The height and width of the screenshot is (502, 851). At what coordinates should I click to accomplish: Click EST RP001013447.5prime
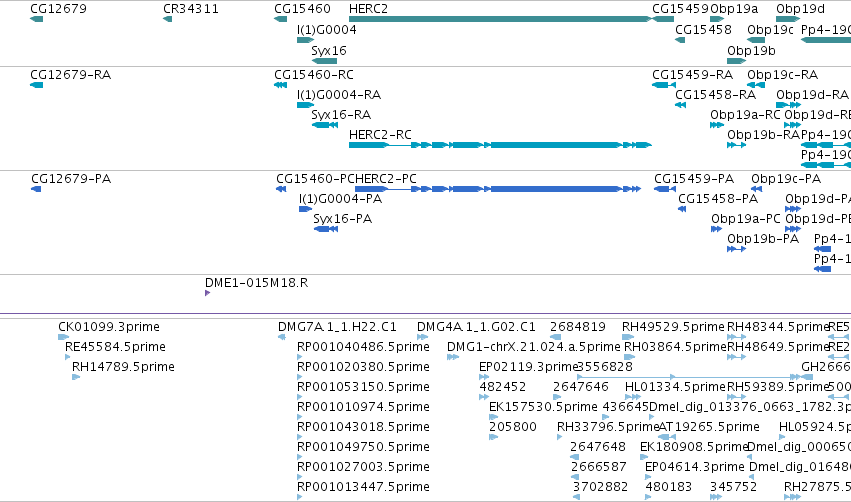[x=363, y=487]
